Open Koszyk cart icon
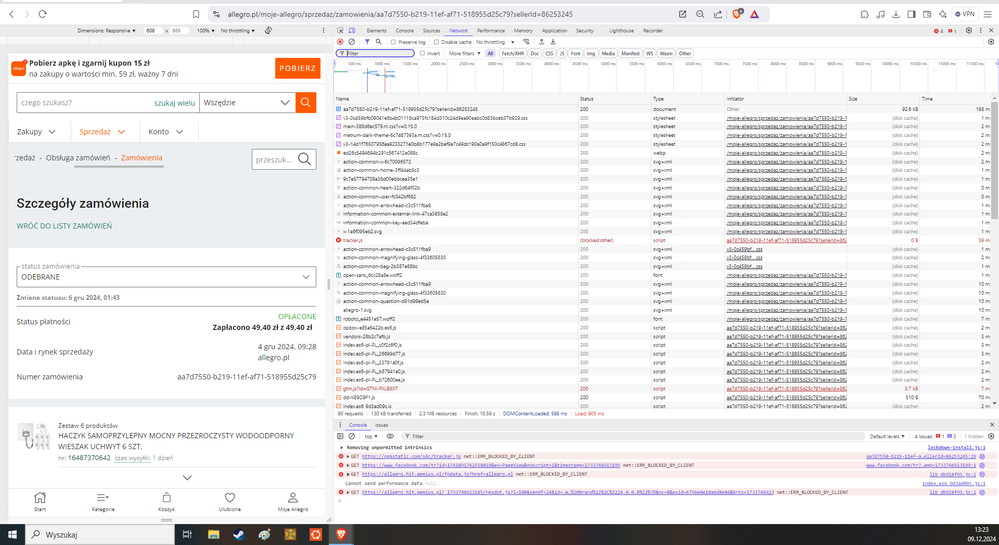The height and width of the screenshot is (545, 999). [166, 502]
